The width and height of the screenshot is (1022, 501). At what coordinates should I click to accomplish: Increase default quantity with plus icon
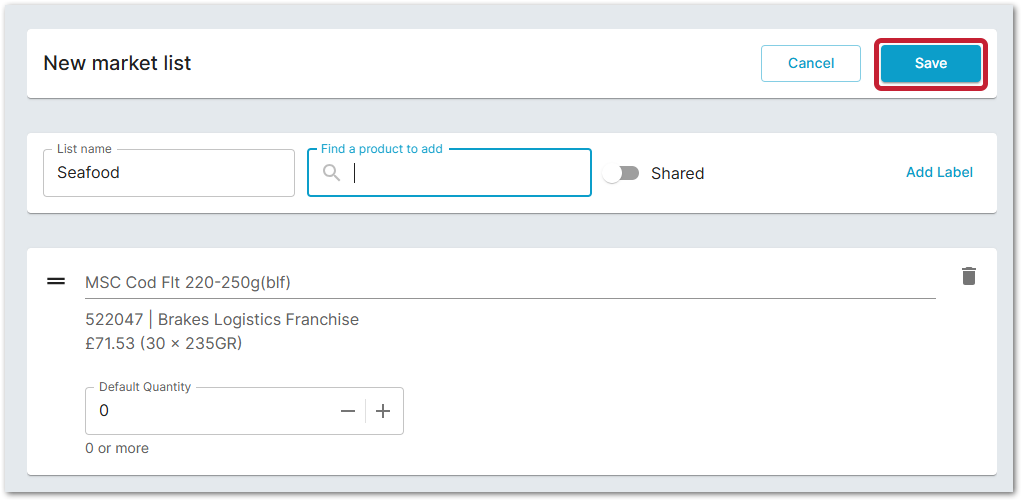383,411
